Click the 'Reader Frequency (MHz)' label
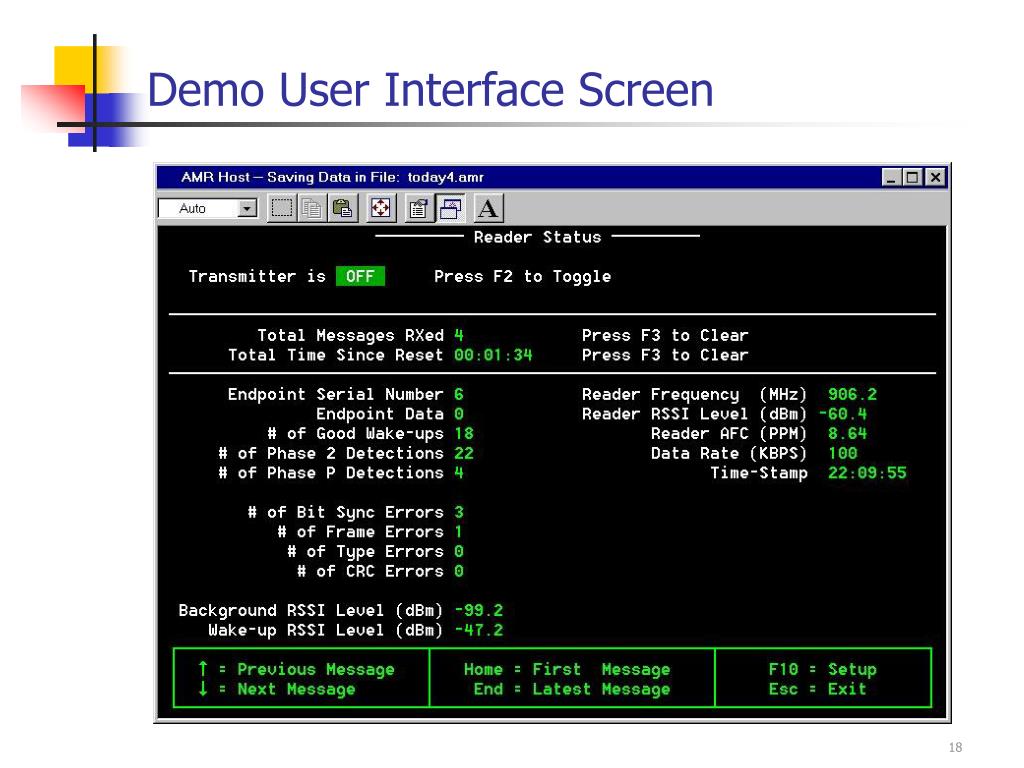Screen dimensions: 1024x768 point(694,394)
